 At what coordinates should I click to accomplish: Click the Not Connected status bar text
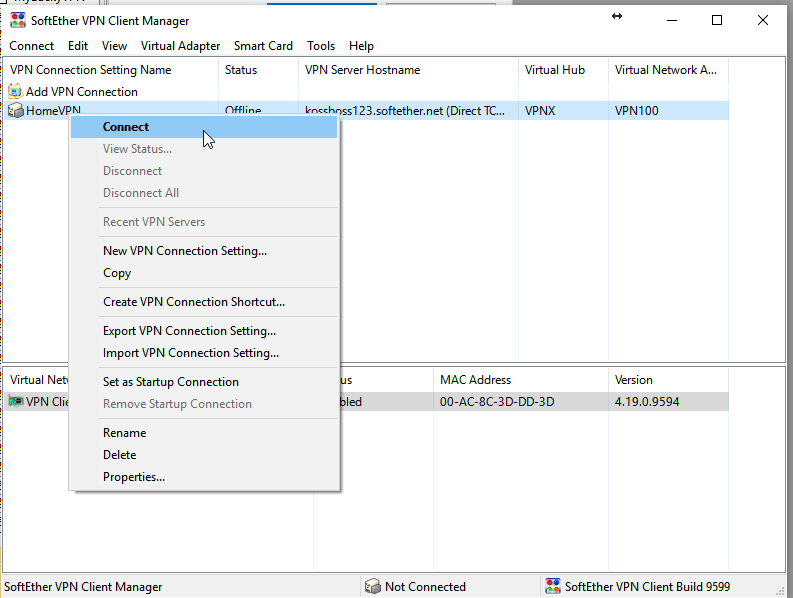point(425,587)
